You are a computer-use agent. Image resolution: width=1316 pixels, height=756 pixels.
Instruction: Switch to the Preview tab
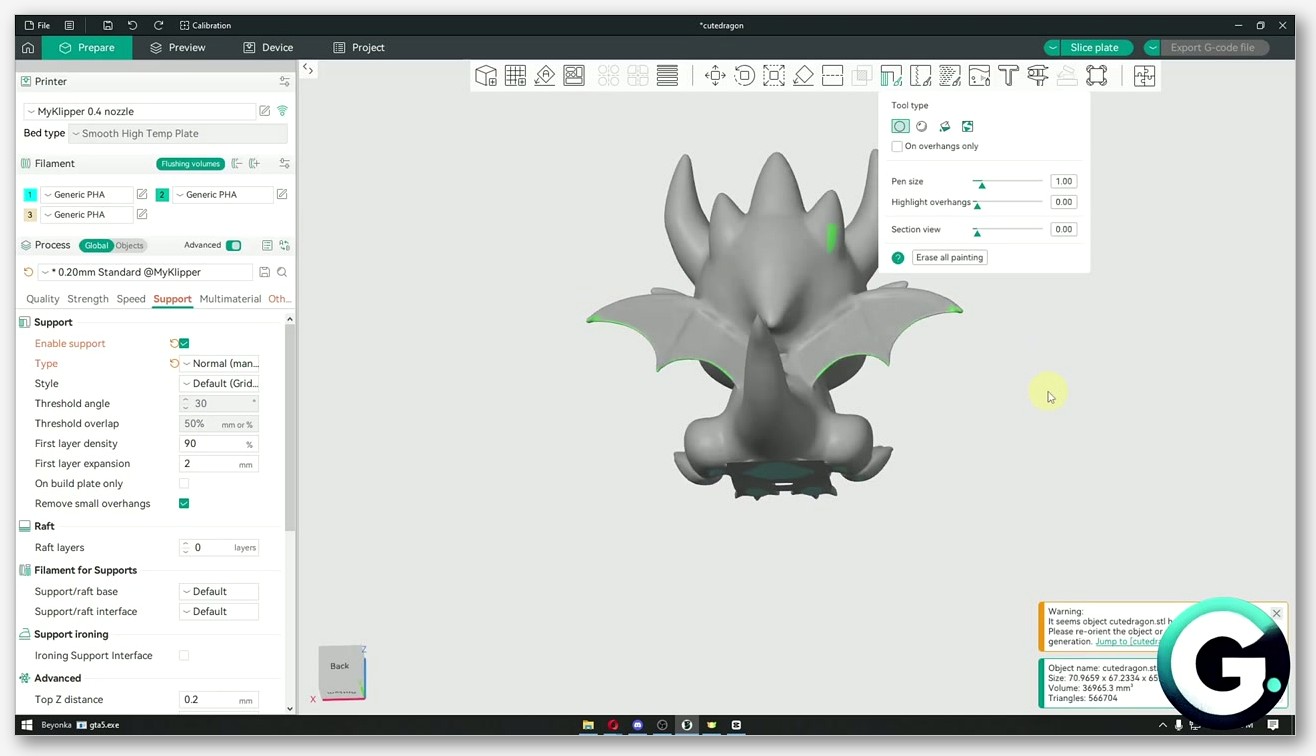click(x=177, y=48)
